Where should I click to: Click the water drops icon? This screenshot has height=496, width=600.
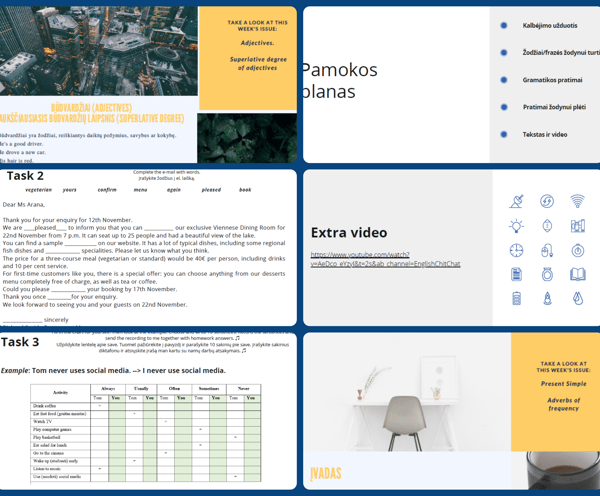click(578, 299)
